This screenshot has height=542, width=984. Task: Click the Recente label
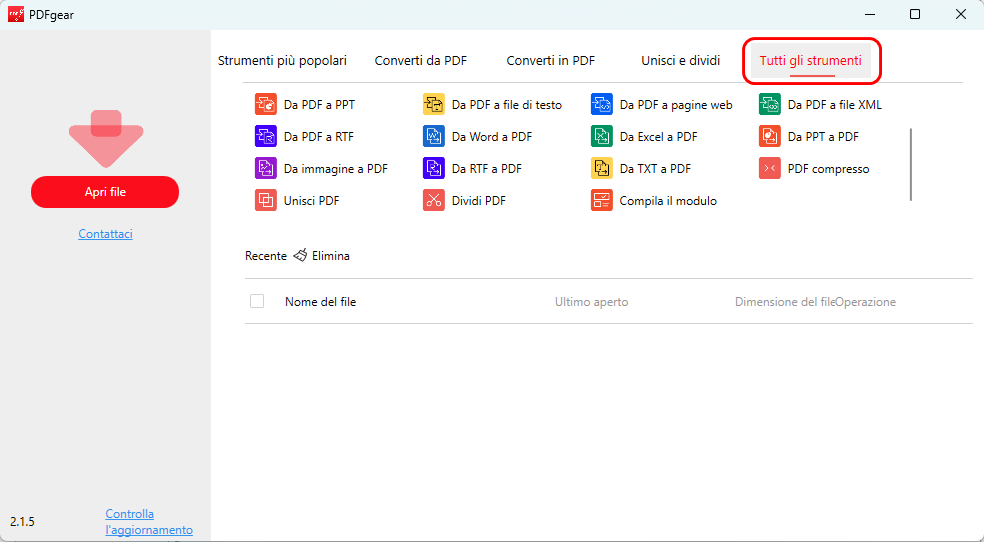pyautogui.click(x=266, y=256)
